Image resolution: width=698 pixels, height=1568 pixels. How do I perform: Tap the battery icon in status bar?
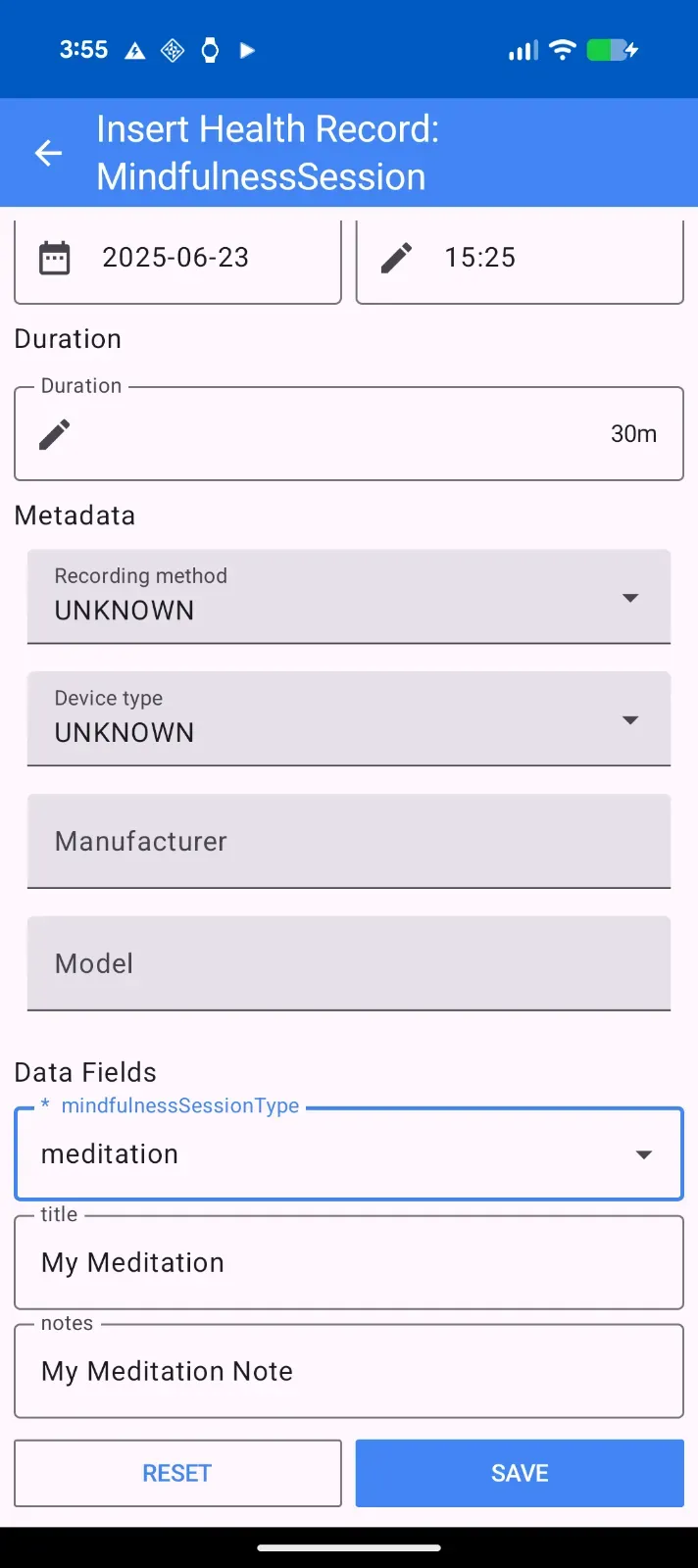point(612,50)
